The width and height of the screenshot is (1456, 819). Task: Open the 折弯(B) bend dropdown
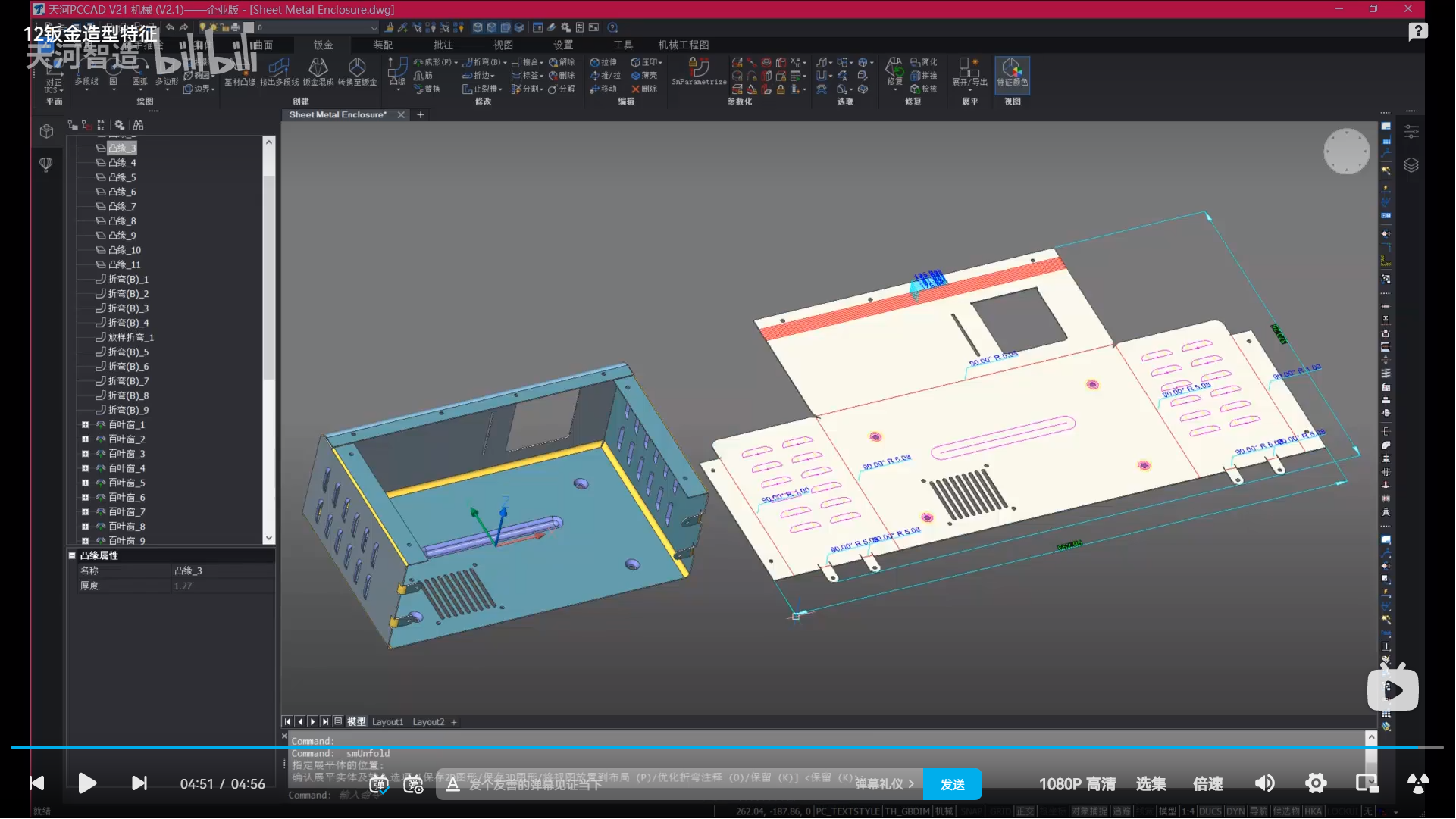(x=484, y=62)
